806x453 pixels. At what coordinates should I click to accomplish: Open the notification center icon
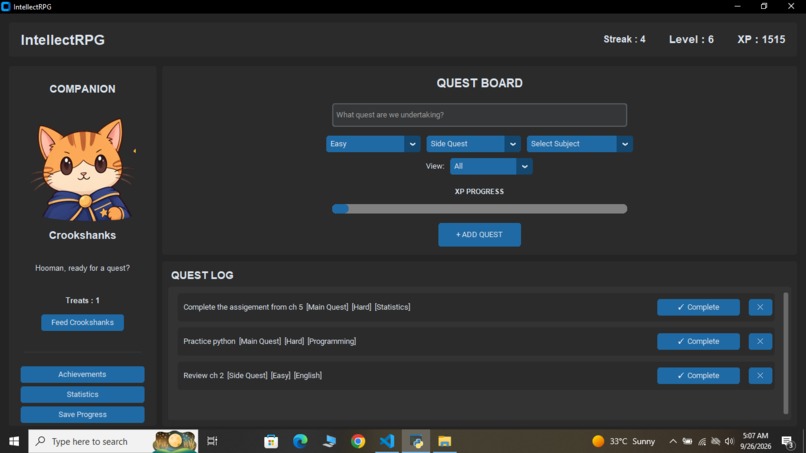[787, 441]
